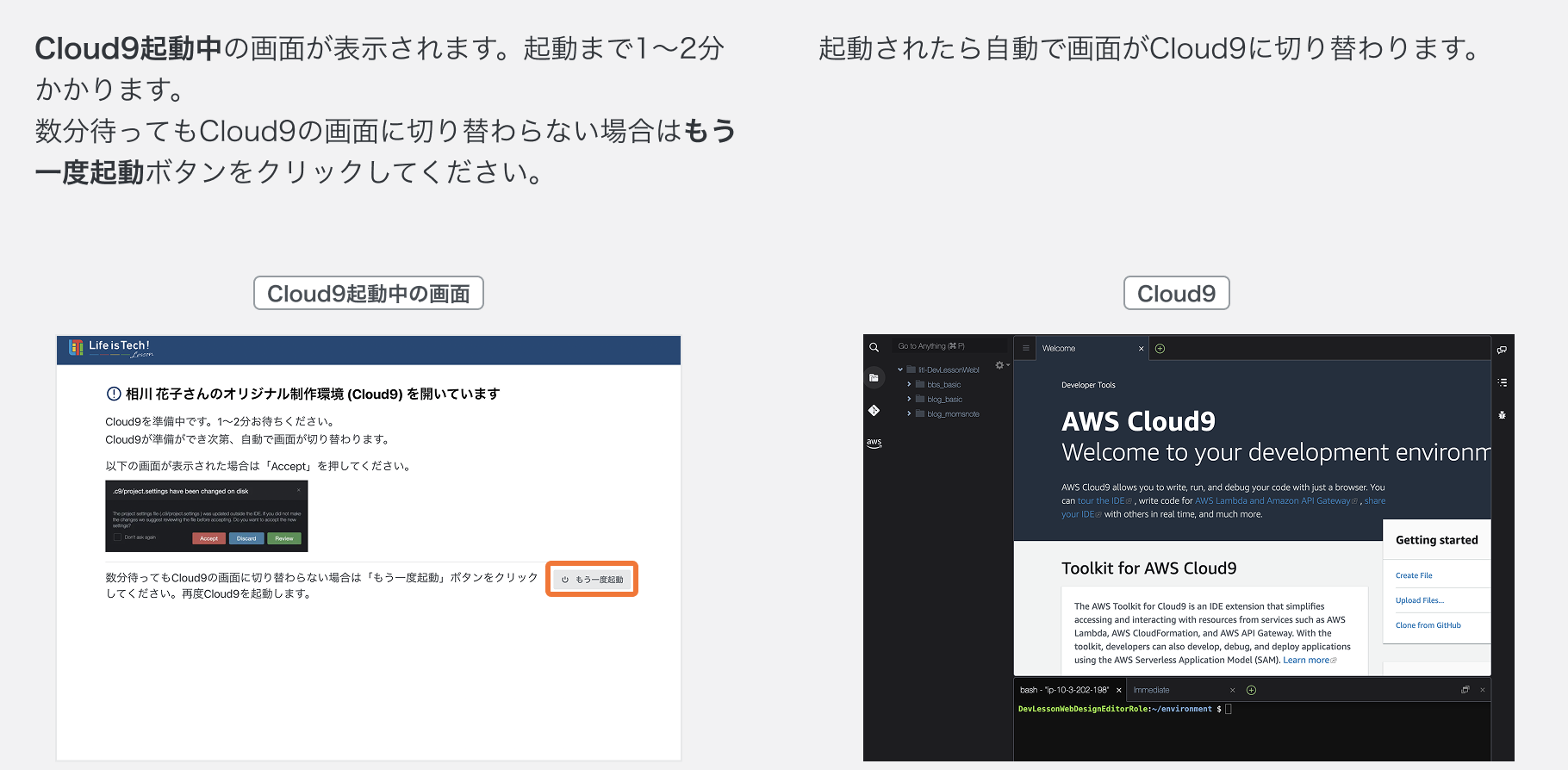Close the project.settings changed dialog
1568x770 pixels.
(x=299, y=490)
